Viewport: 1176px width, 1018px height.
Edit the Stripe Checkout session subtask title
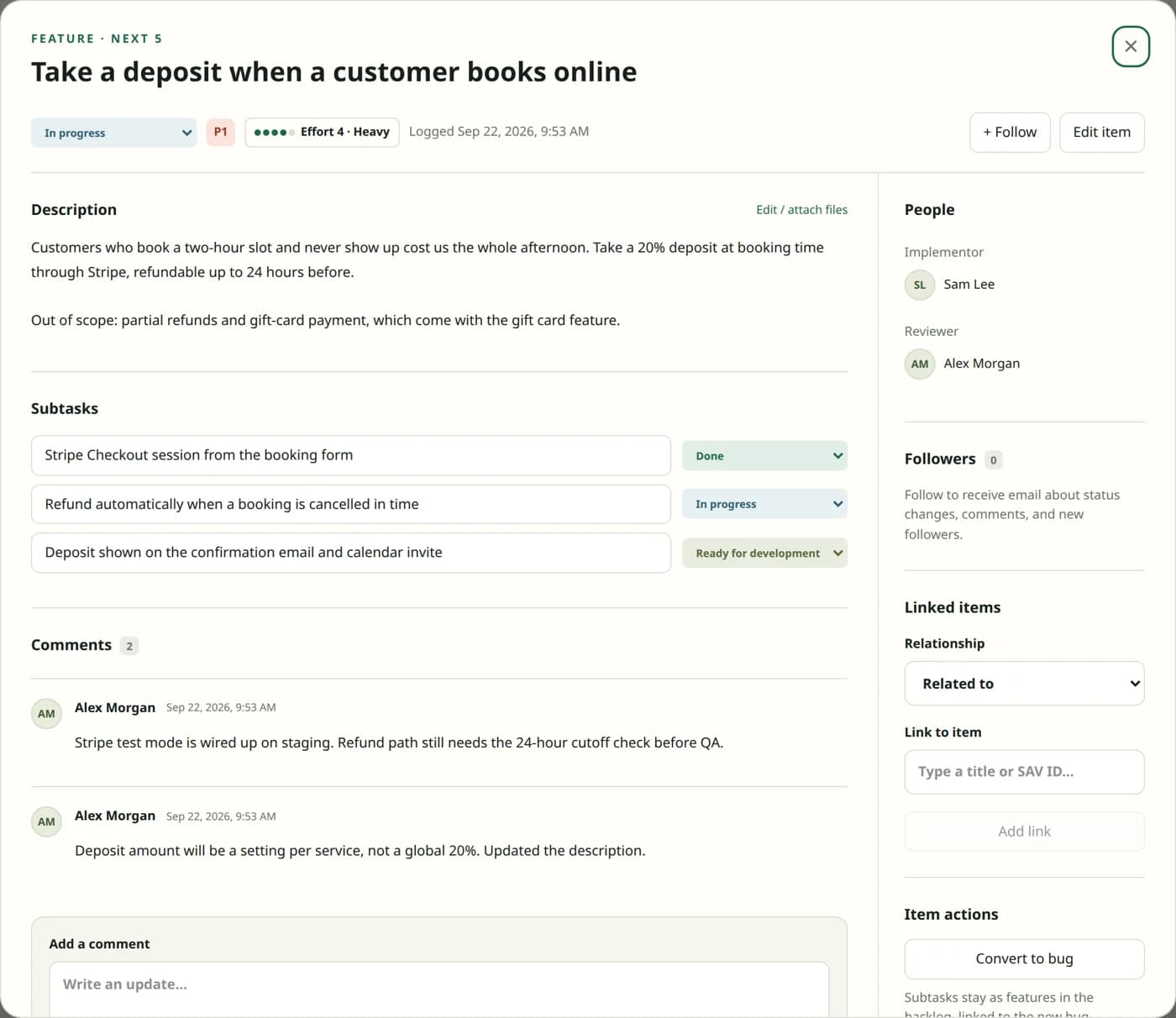(x=351, y=455)
